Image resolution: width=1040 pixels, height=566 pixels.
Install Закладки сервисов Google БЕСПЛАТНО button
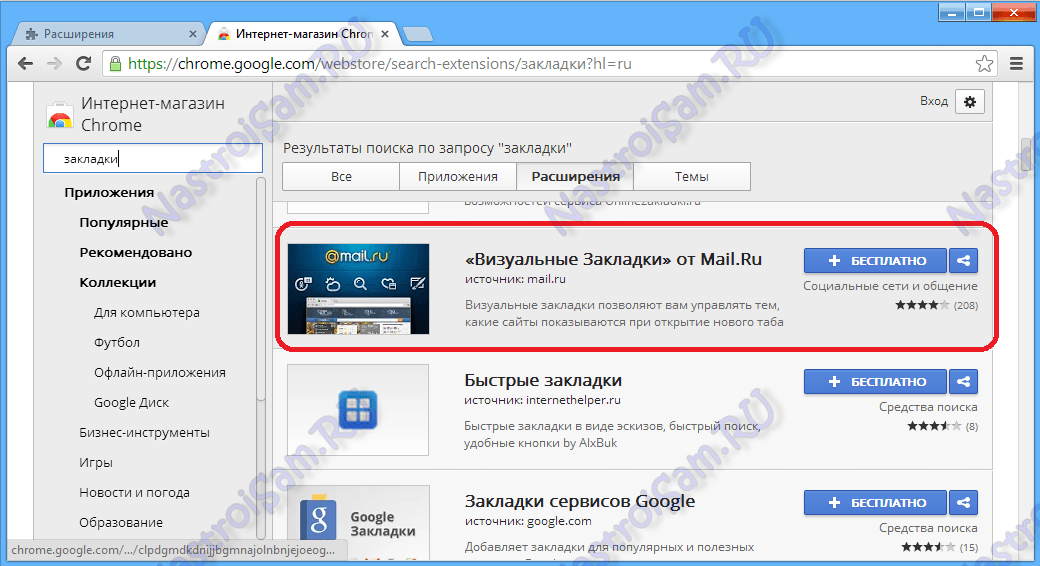click(x=875, y=502)
